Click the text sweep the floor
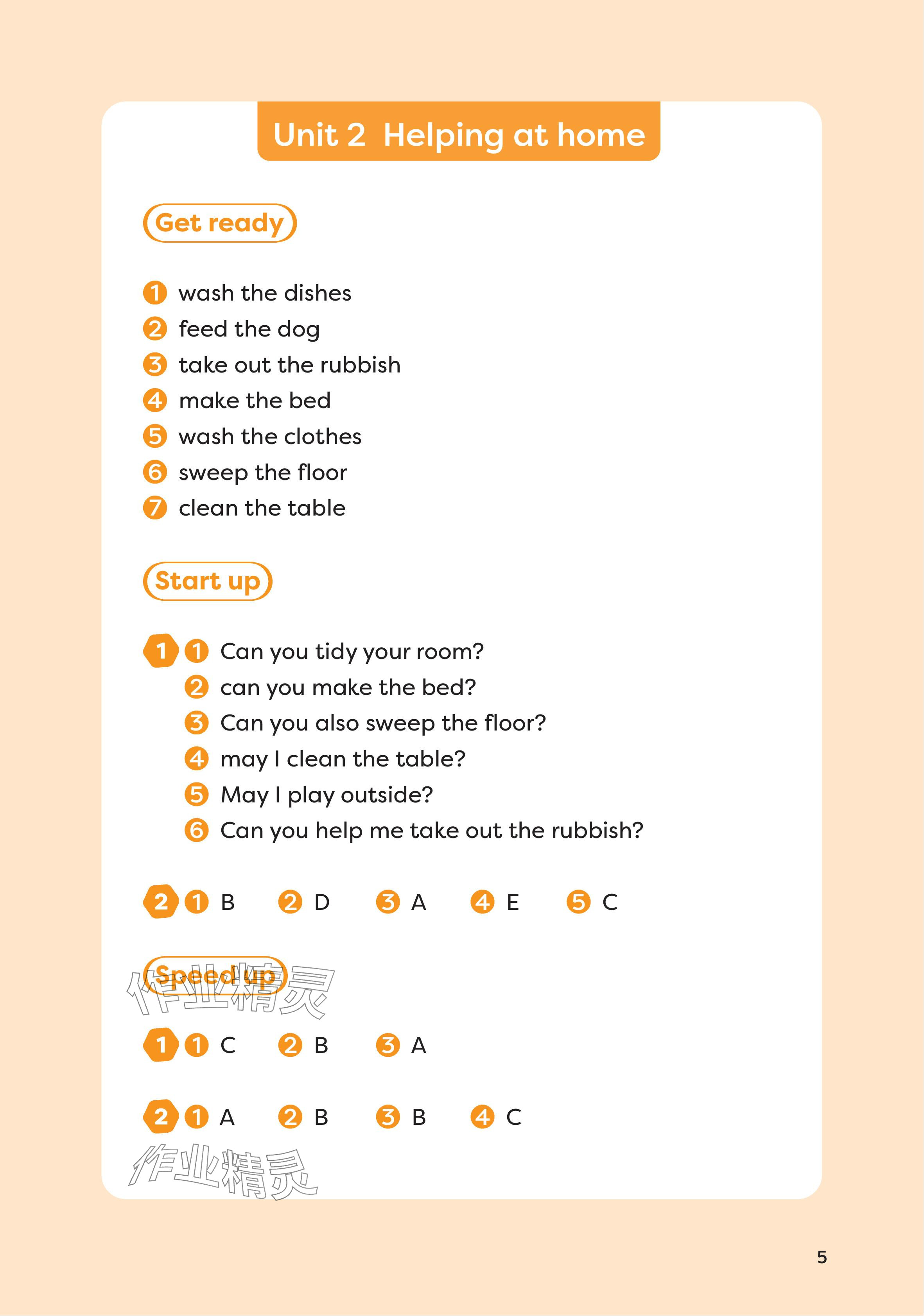 coord(263,472)
